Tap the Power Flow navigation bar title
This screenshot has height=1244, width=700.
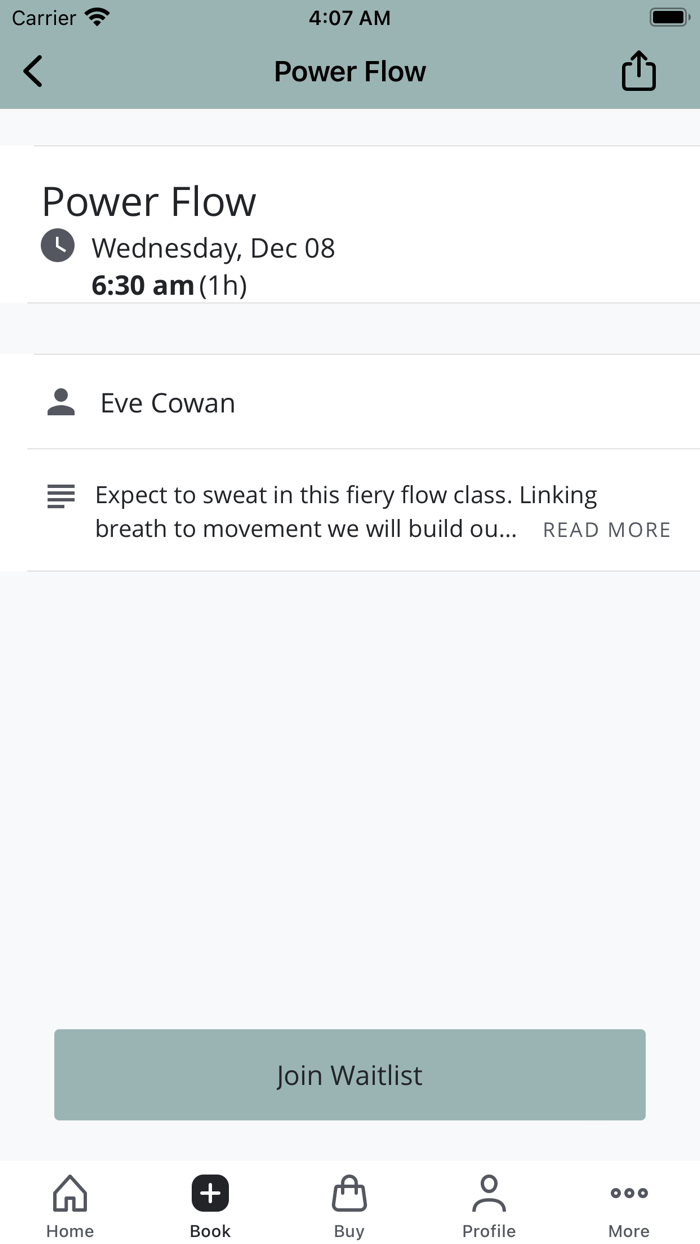point(350,72)
